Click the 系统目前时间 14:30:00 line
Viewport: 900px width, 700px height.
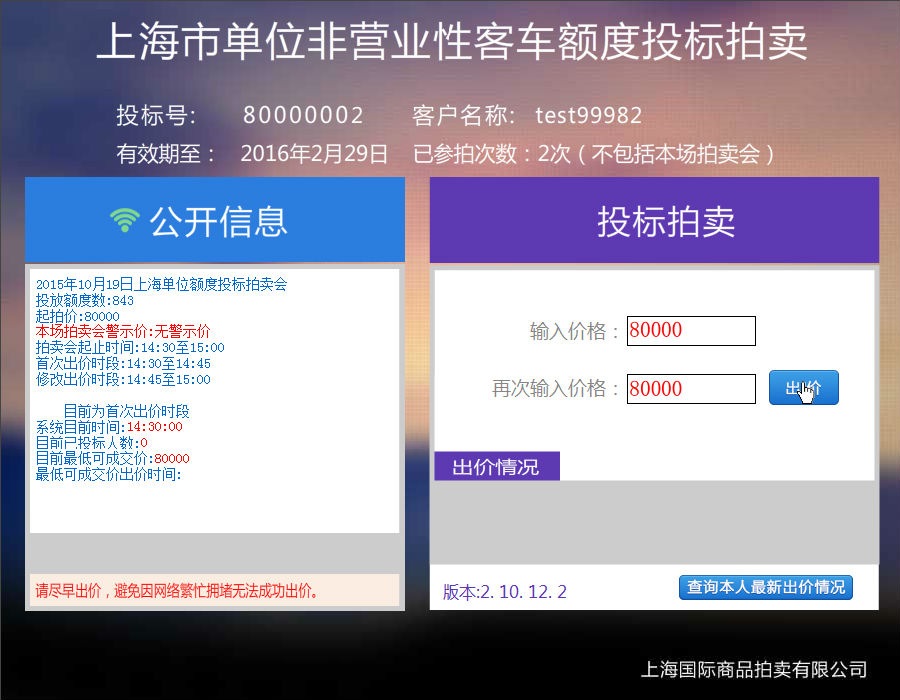click(109, 426)
